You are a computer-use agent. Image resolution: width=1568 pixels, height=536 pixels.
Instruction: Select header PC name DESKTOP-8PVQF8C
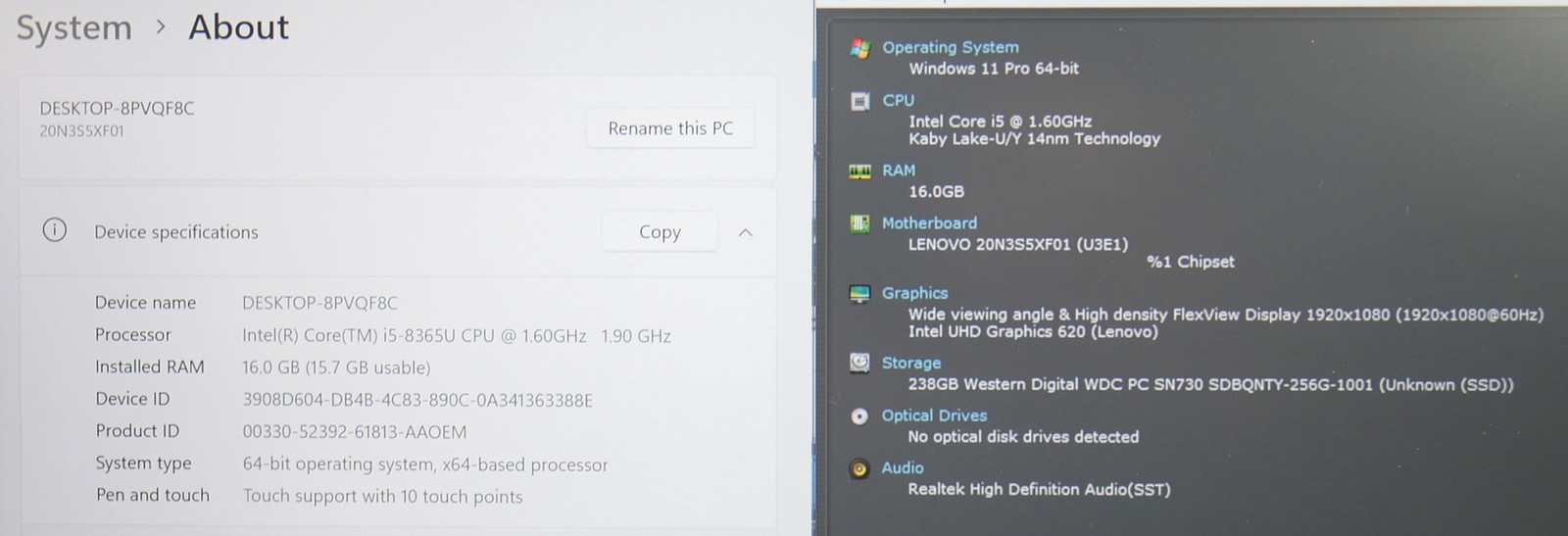coord(117,108)
